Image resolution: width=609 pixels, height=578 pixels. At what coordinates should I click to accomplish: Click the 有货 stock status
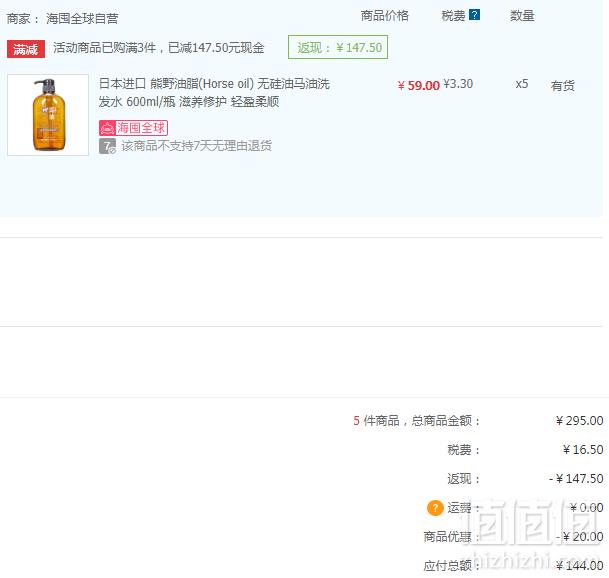coord(562,85)
